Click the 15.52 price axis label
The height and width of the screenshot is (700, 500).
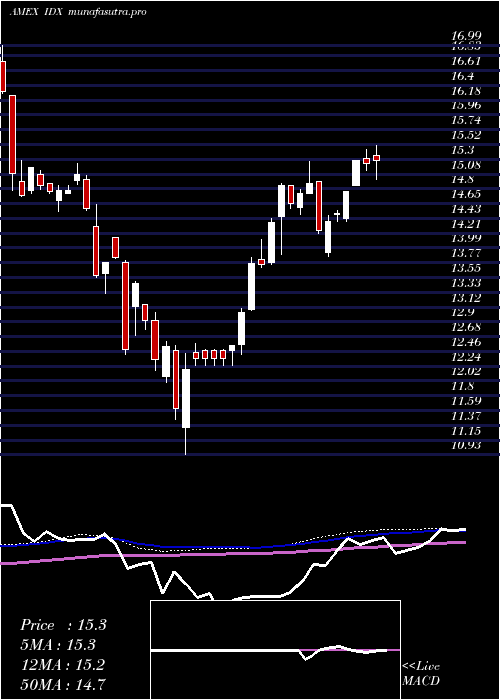[466, 135]
